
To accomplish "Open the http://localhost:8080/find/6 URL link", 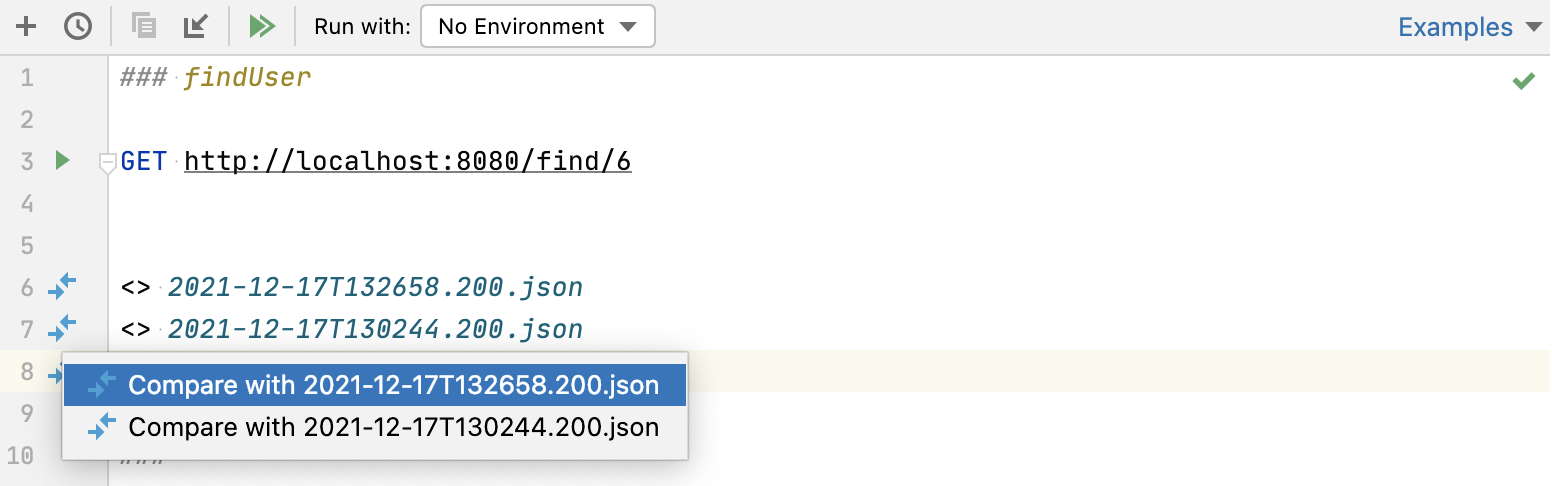I will point(408,161).
